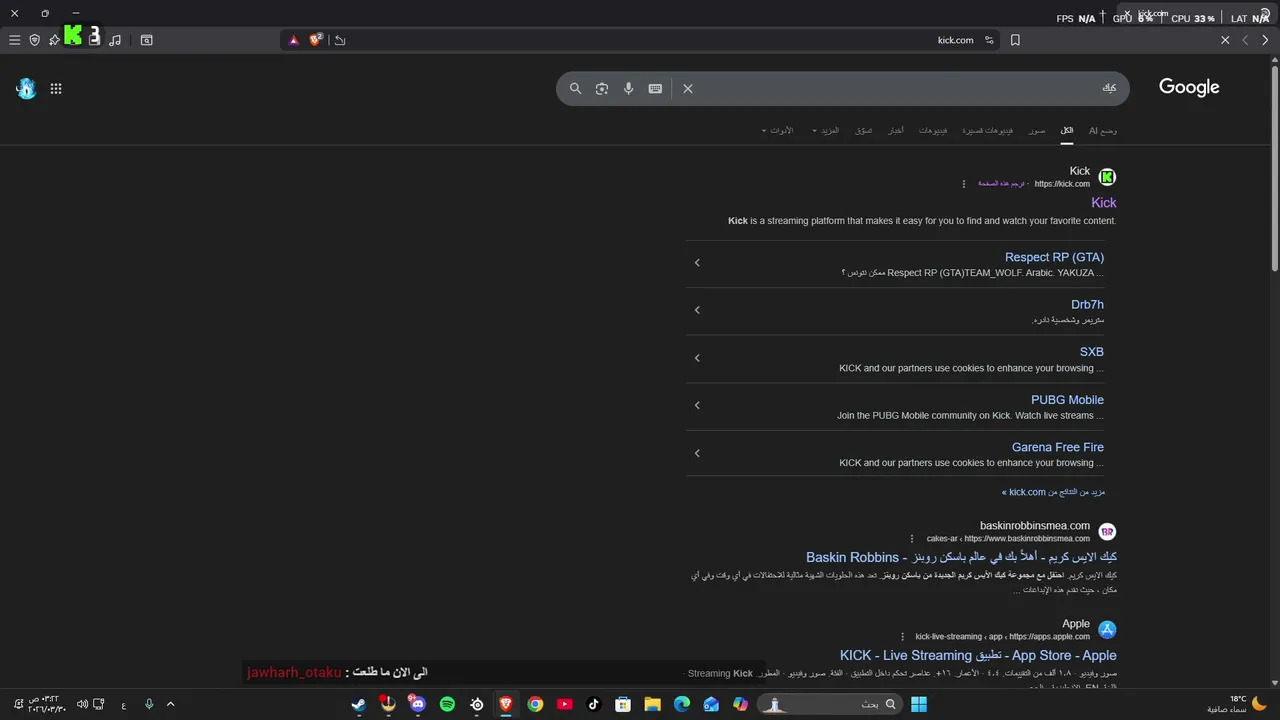Expand the Drb7h sitelink chevron
Image resolution: width=1280 pixels, height=720 pixels.
click(697, 310)
